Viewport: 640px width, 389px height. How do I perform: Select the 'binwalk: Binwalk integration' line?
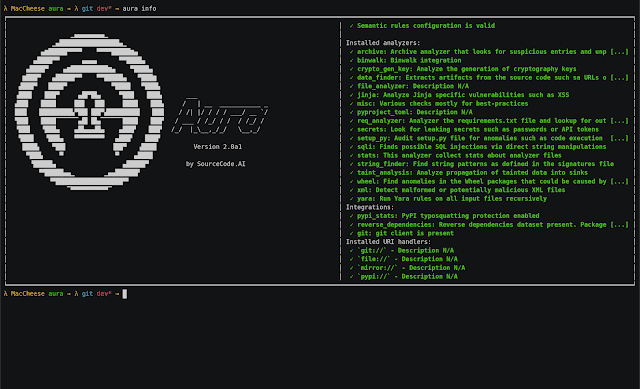pos(405,60)
